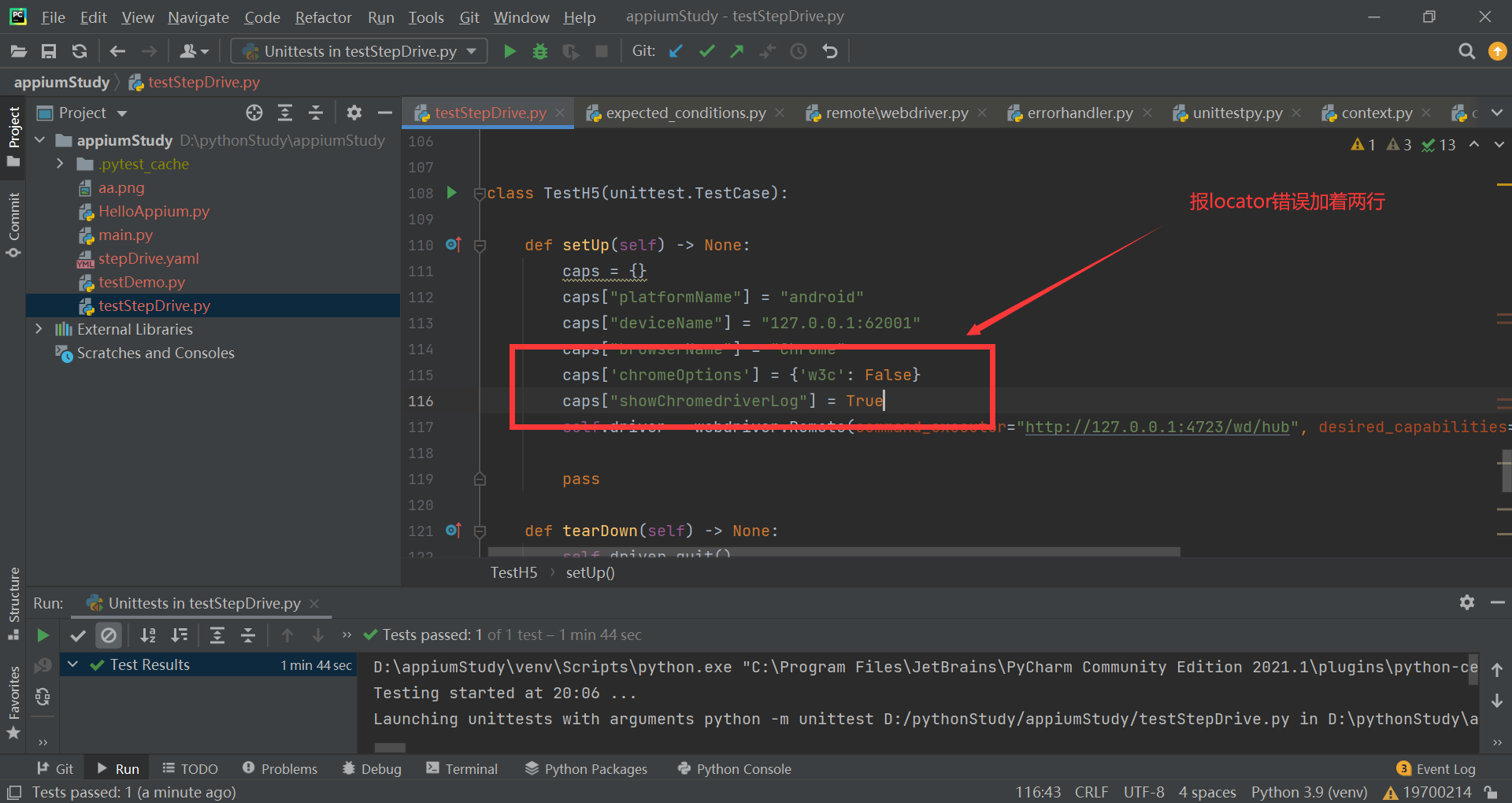The height and width of the screenshot is (803, 1512).
Task: Click the Appium server URL link
Action: click(x=1156, y=427)
